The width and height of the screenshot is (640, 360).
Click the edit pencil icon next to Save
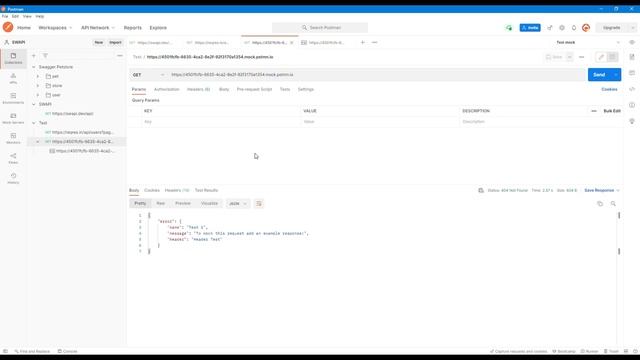tap(601, 57)
